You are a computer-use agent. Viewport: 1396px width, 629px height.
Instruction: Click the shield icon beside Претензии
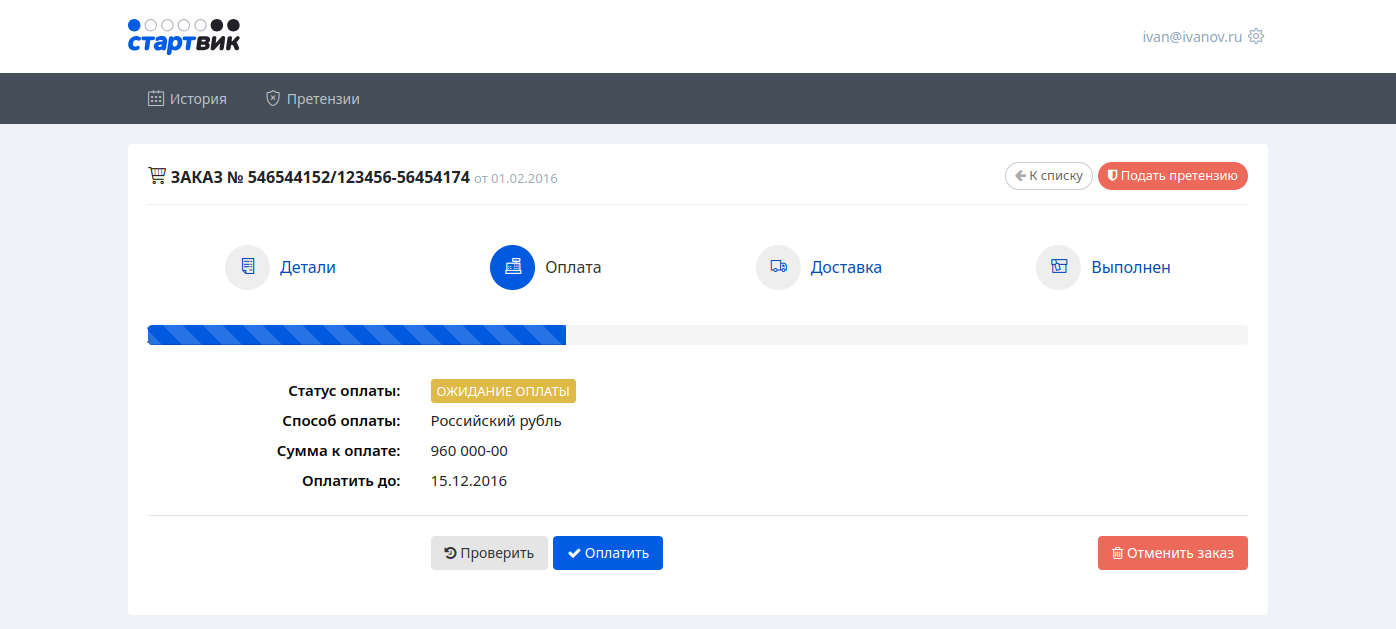pos(272,99)
